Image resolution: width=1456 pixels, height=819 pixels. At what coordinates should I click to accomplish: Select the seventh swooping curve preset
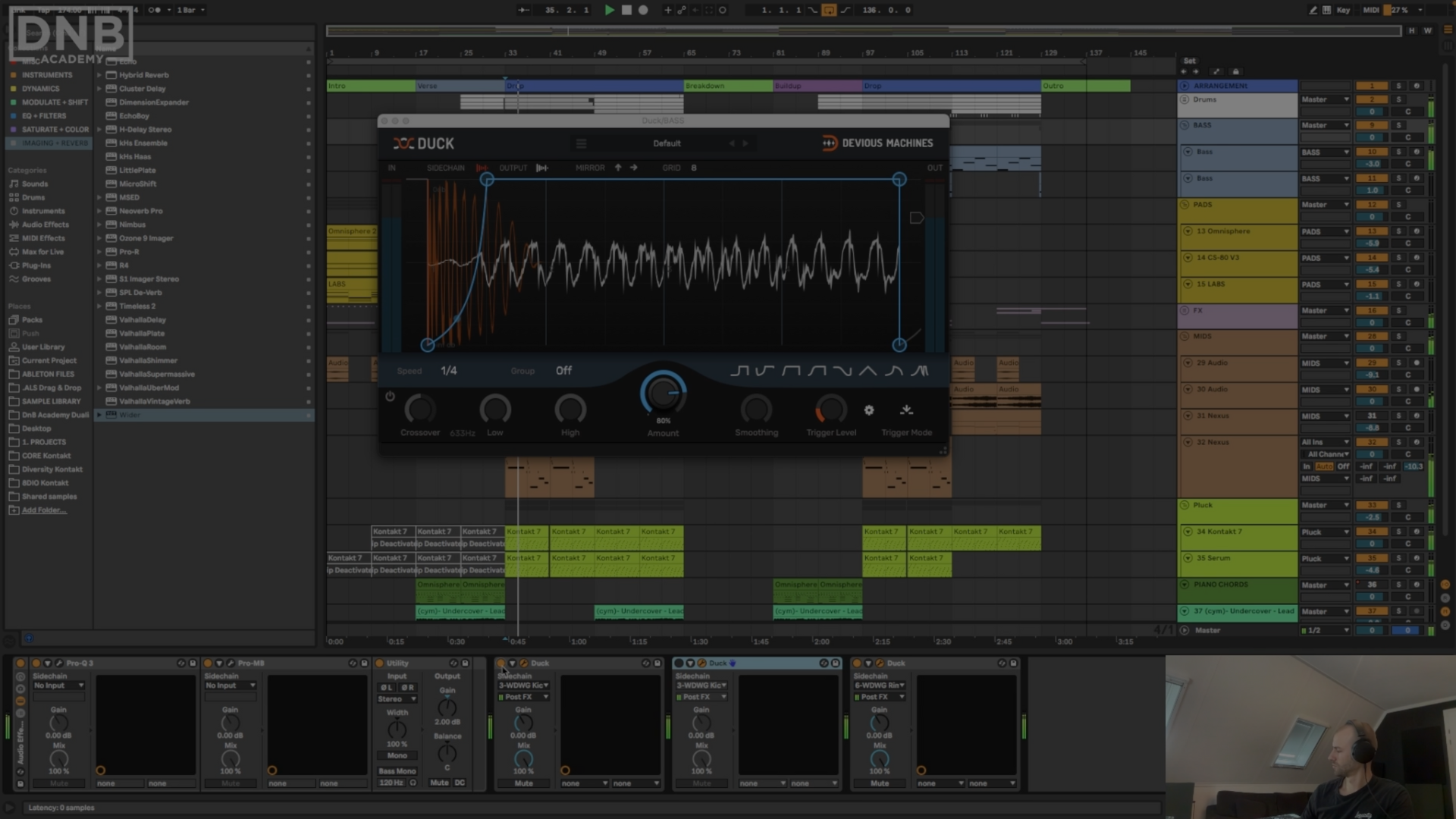(894, 371)
